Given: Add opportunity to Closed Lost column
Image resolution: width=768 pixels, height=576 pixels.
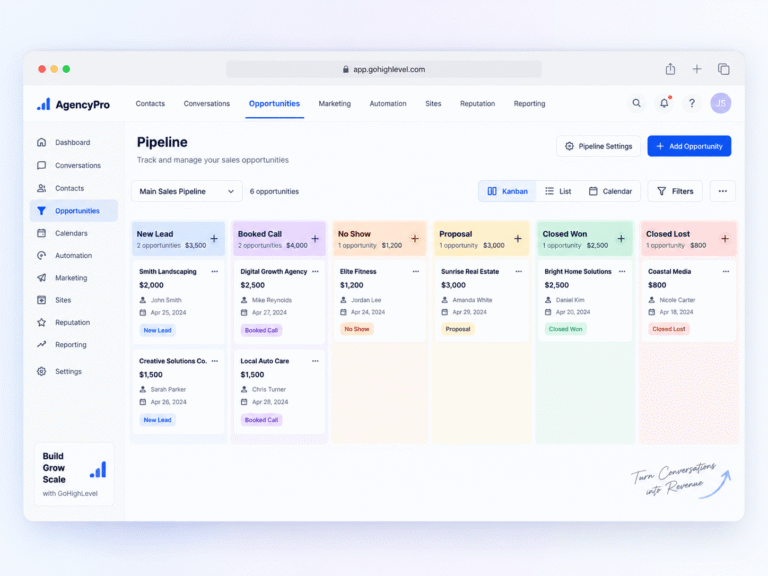Looking at the screenshot, I should tap(725, 239).
